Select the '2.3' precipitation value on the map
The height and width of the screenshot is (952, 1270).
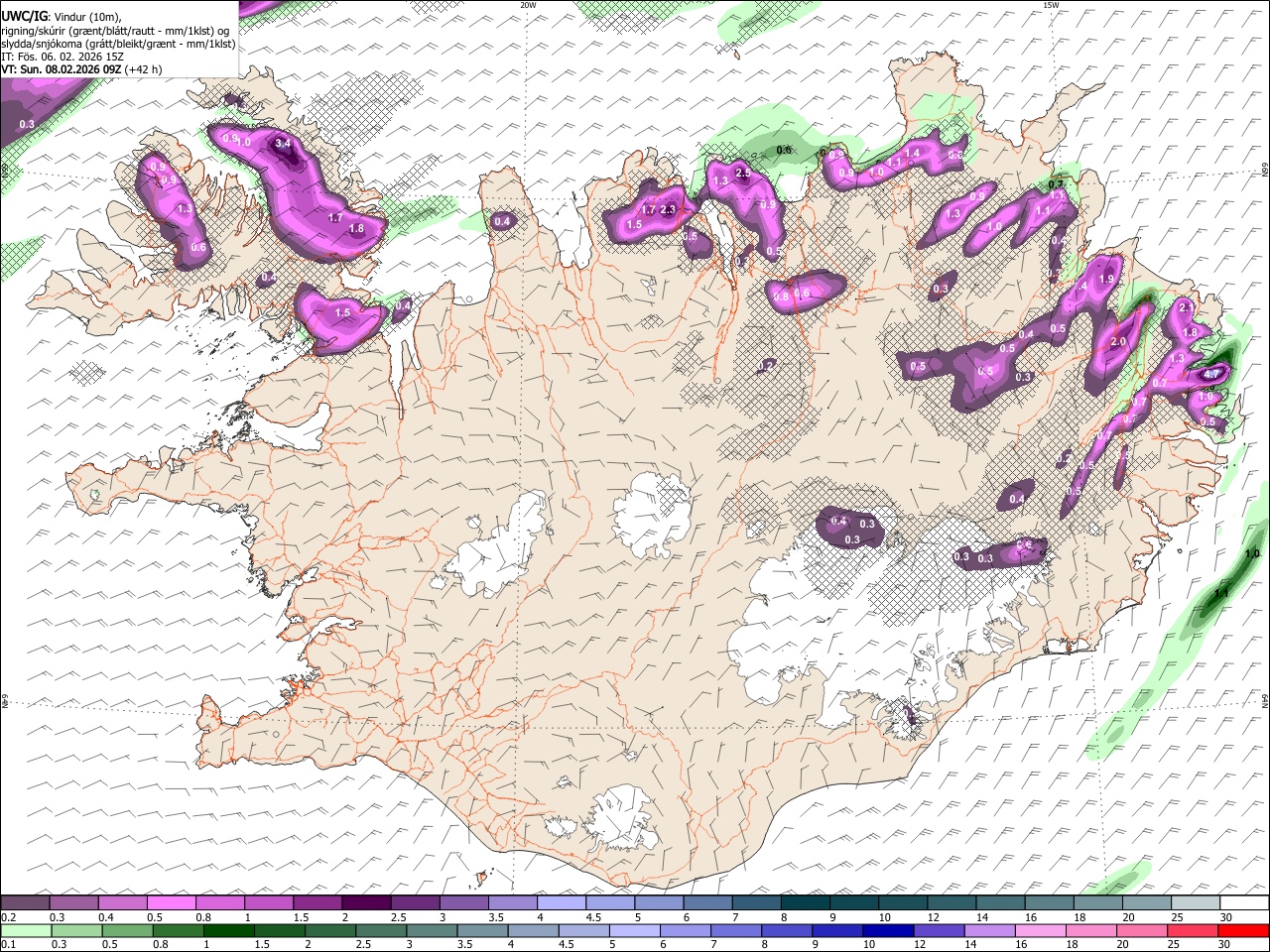[x=668, y=209]
